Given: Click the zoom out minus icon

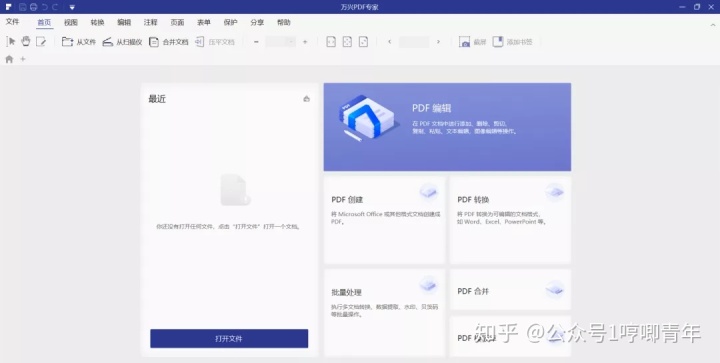Looking at the screenshot, I should click(256, 42).
